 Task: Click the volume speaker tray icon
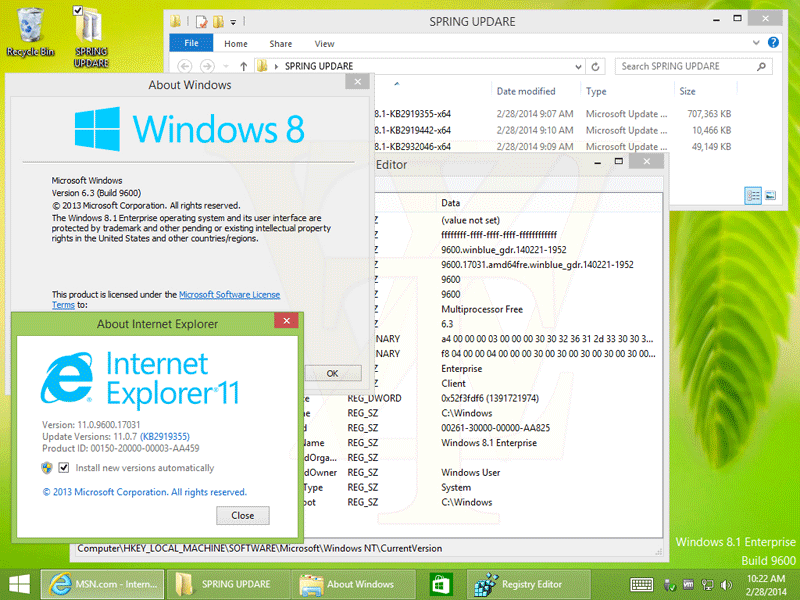coord(727,584)
